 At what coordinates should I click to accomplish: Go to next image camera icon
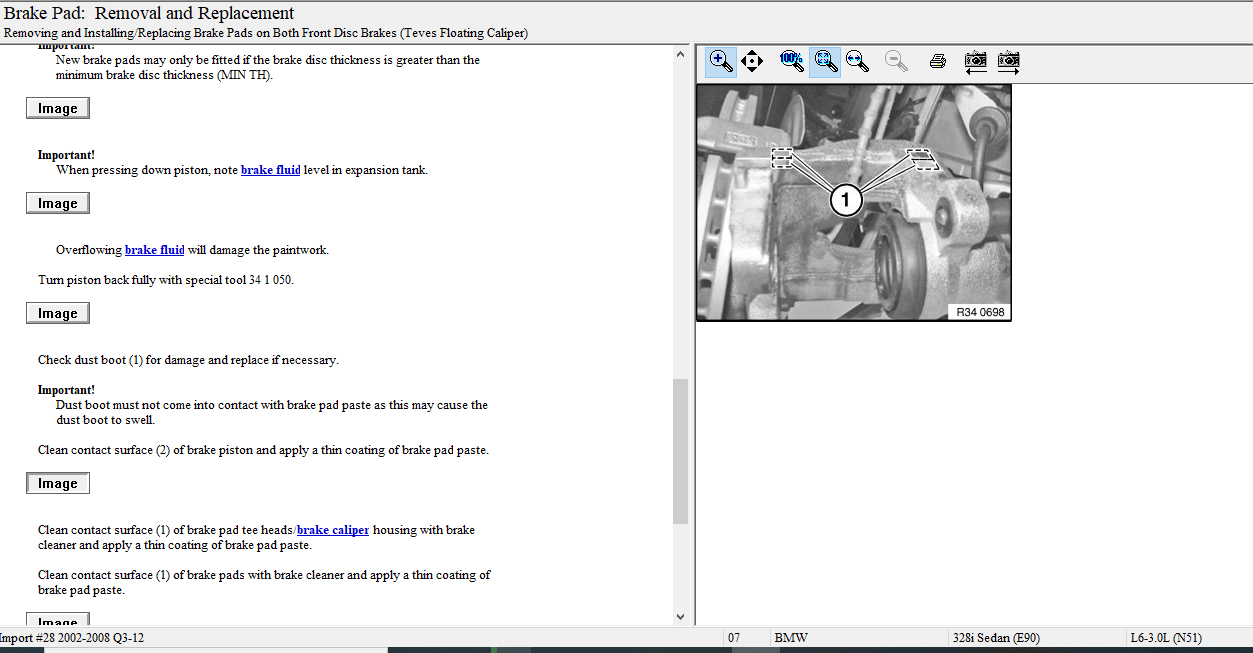pyautogui.click(x=1008, y=61)
